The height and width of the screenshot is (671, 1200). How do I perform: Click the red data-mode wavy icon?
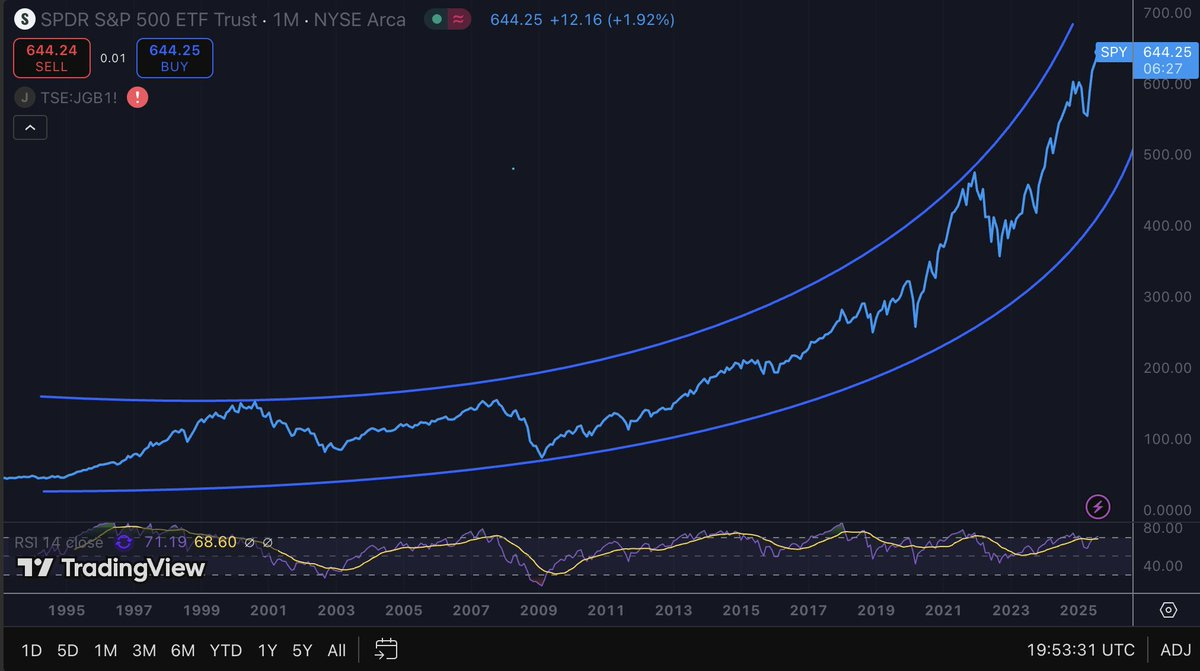click(x=459, y=19)
